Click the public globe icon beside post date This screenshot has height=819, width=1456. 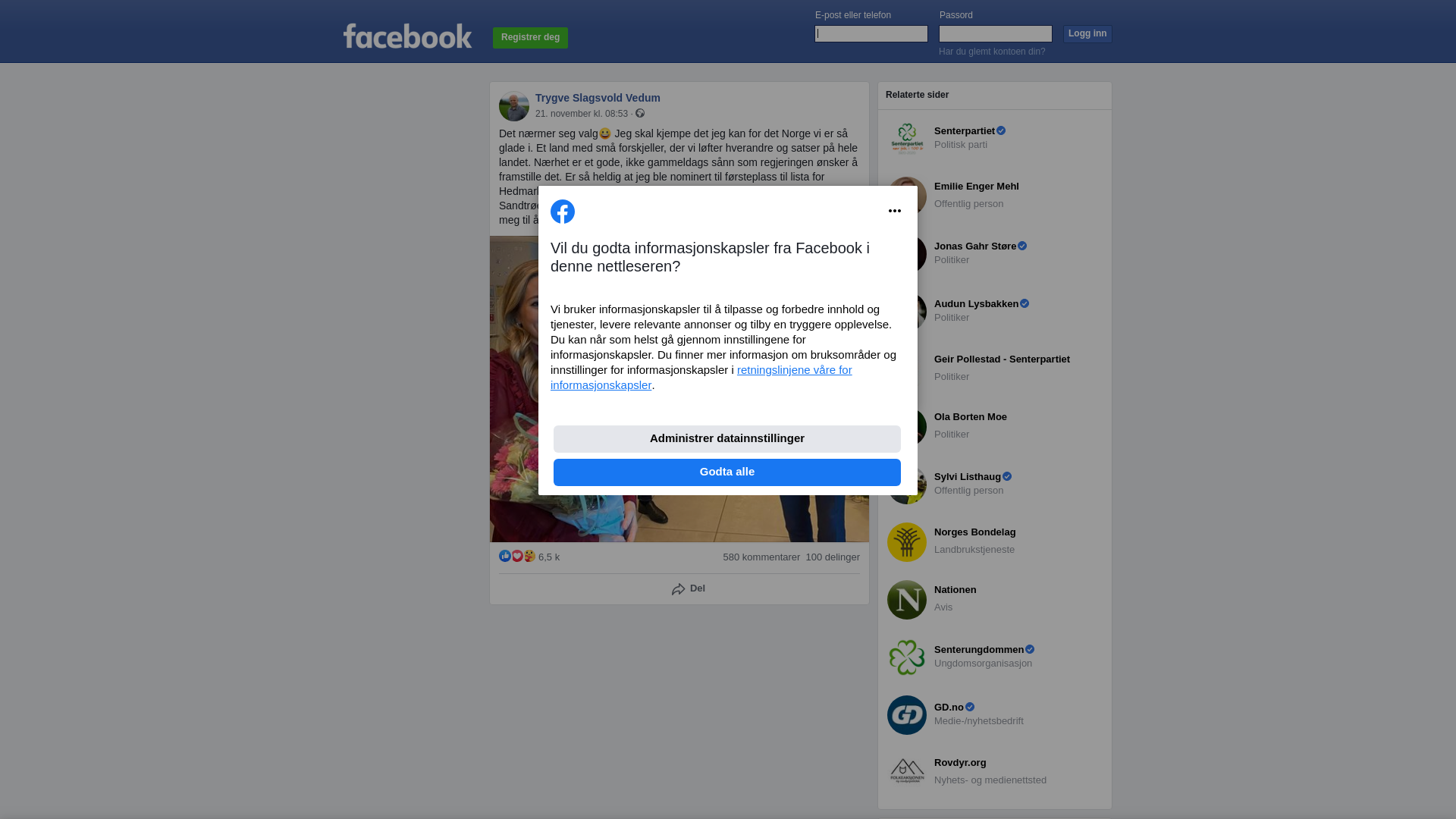(640, 113)
